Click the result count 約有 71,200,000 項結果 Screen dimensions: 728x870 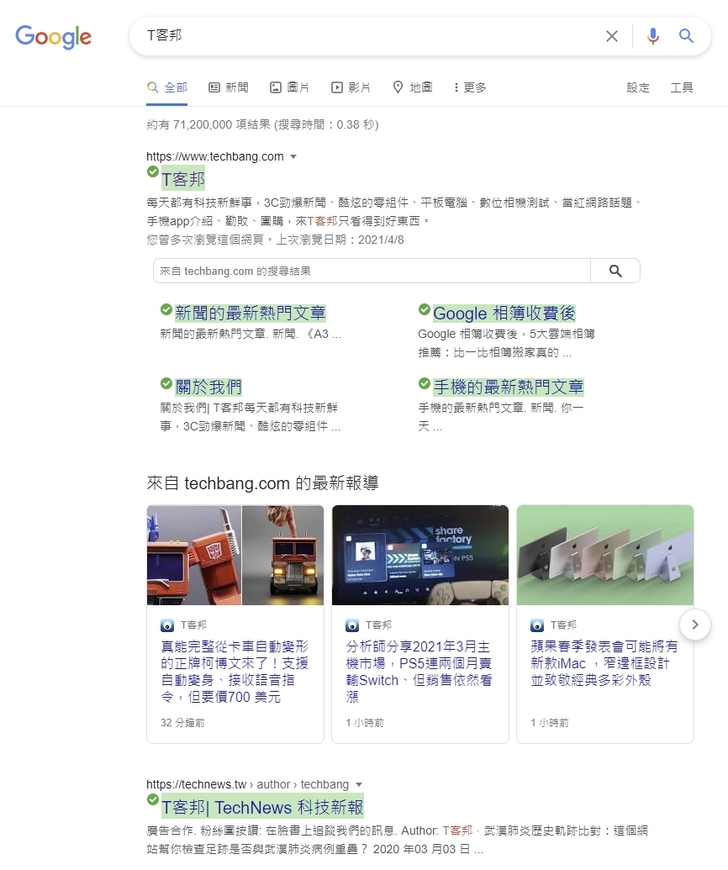coord(262,124)
